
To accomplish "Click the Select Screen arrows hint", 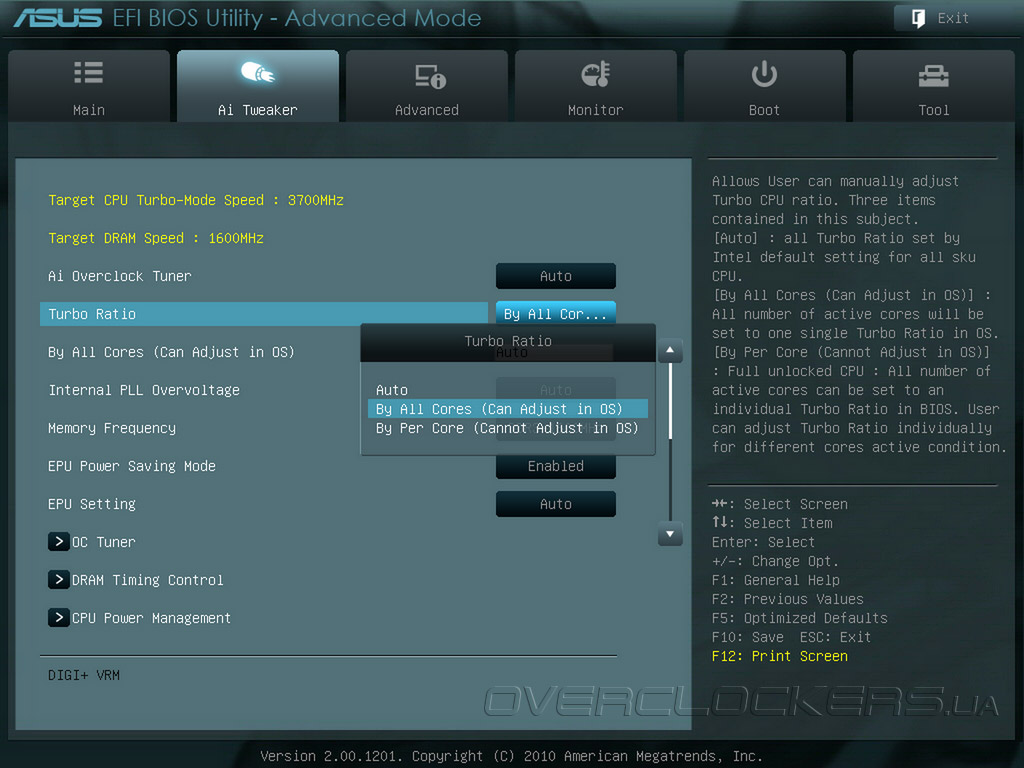I will (x=780, y=504).
